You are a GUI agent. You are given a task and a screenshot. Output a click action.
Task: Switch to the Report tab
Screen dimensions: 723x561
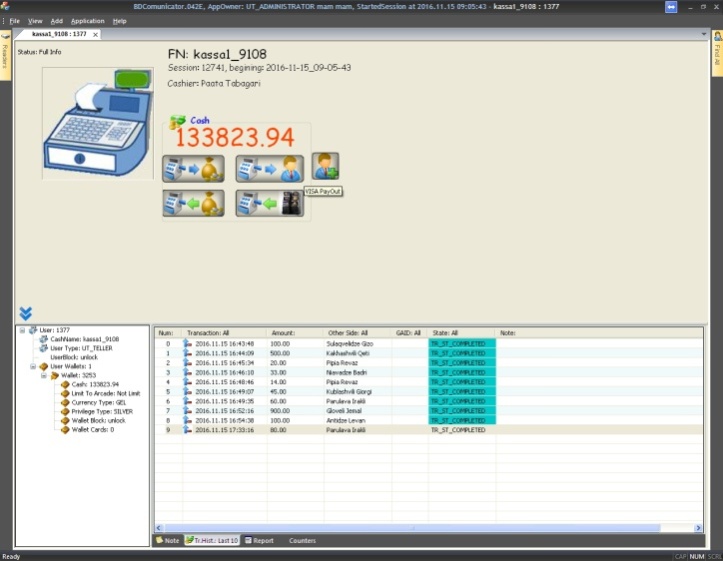pos(259,540)
